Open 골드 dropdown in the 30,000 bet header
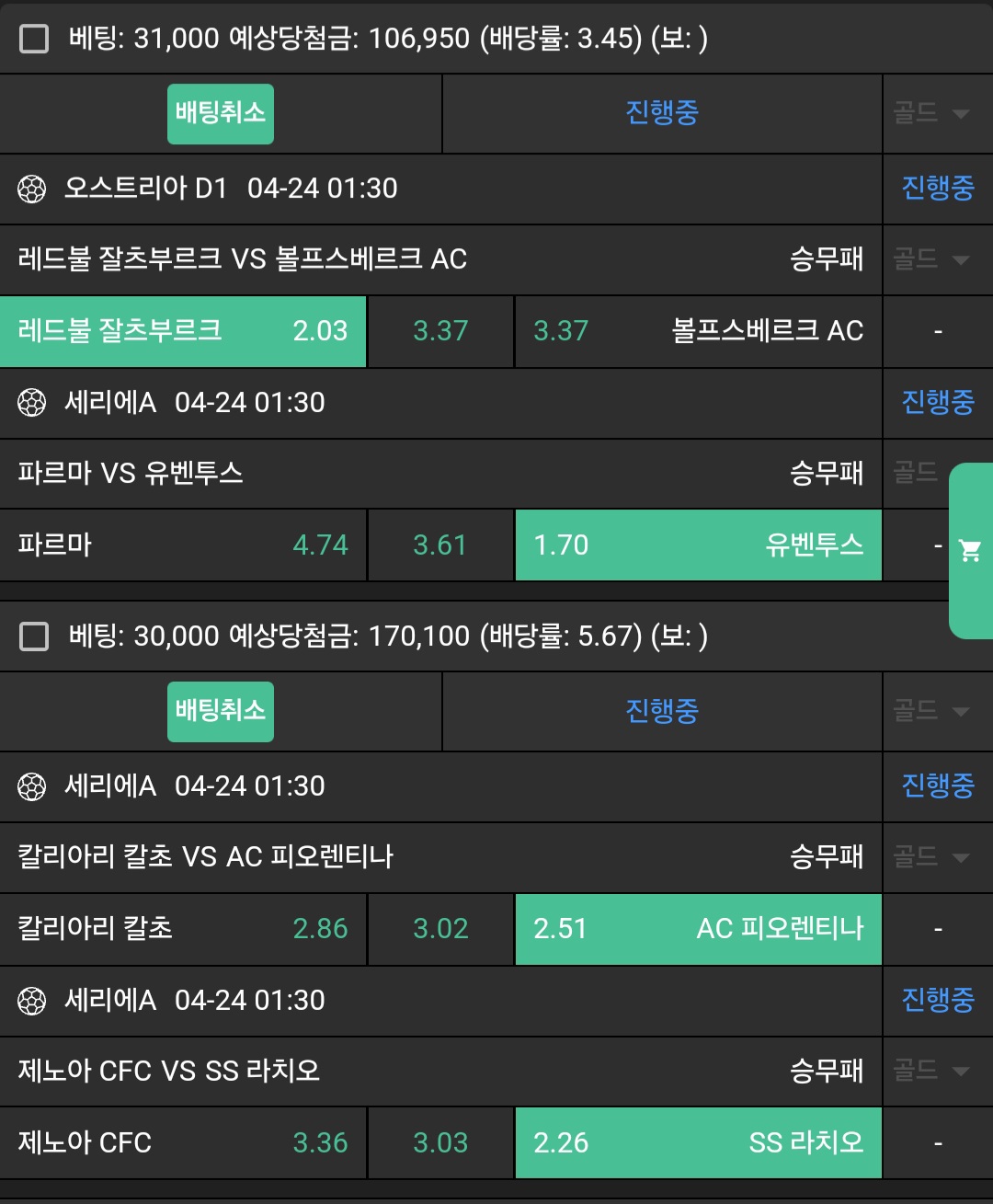 931,711
